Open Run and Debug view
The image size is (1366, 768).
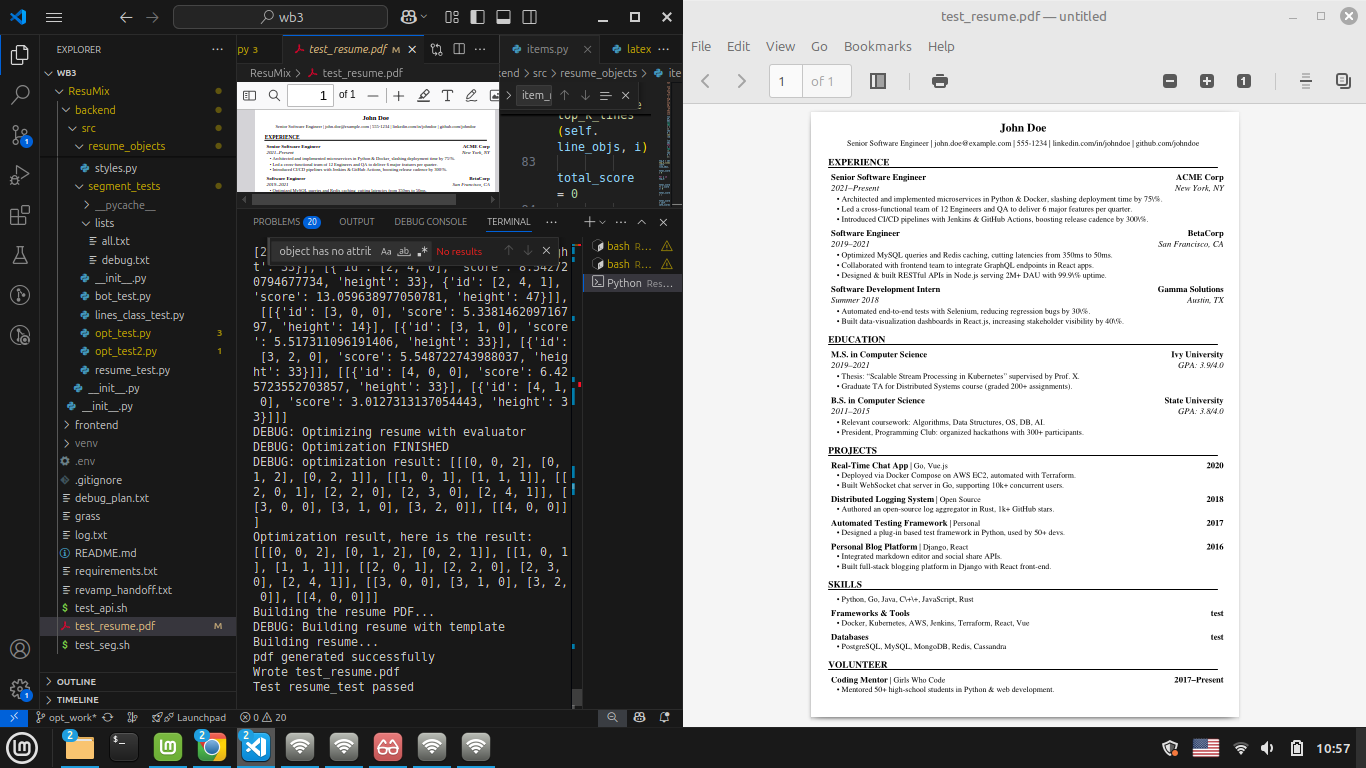pos(19,175)
